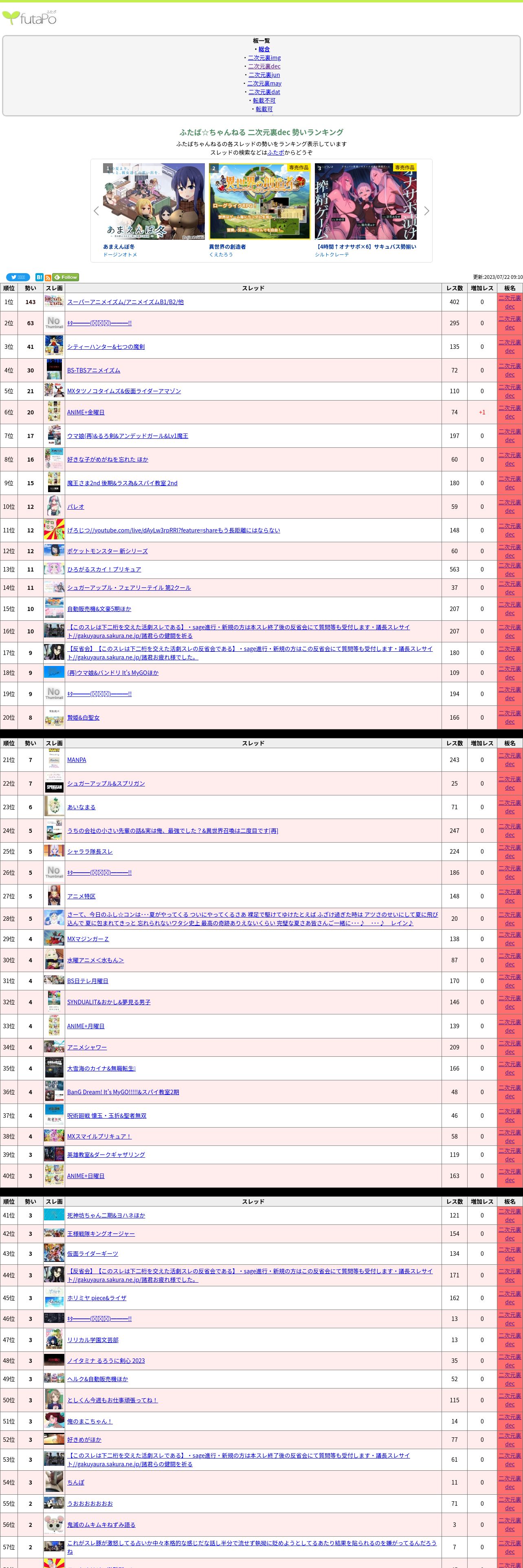Open thread シティーハンター&七つの魔剣
Image resolution: width=523 pixels, height=1568 pixels.
[x=106, y=347]
